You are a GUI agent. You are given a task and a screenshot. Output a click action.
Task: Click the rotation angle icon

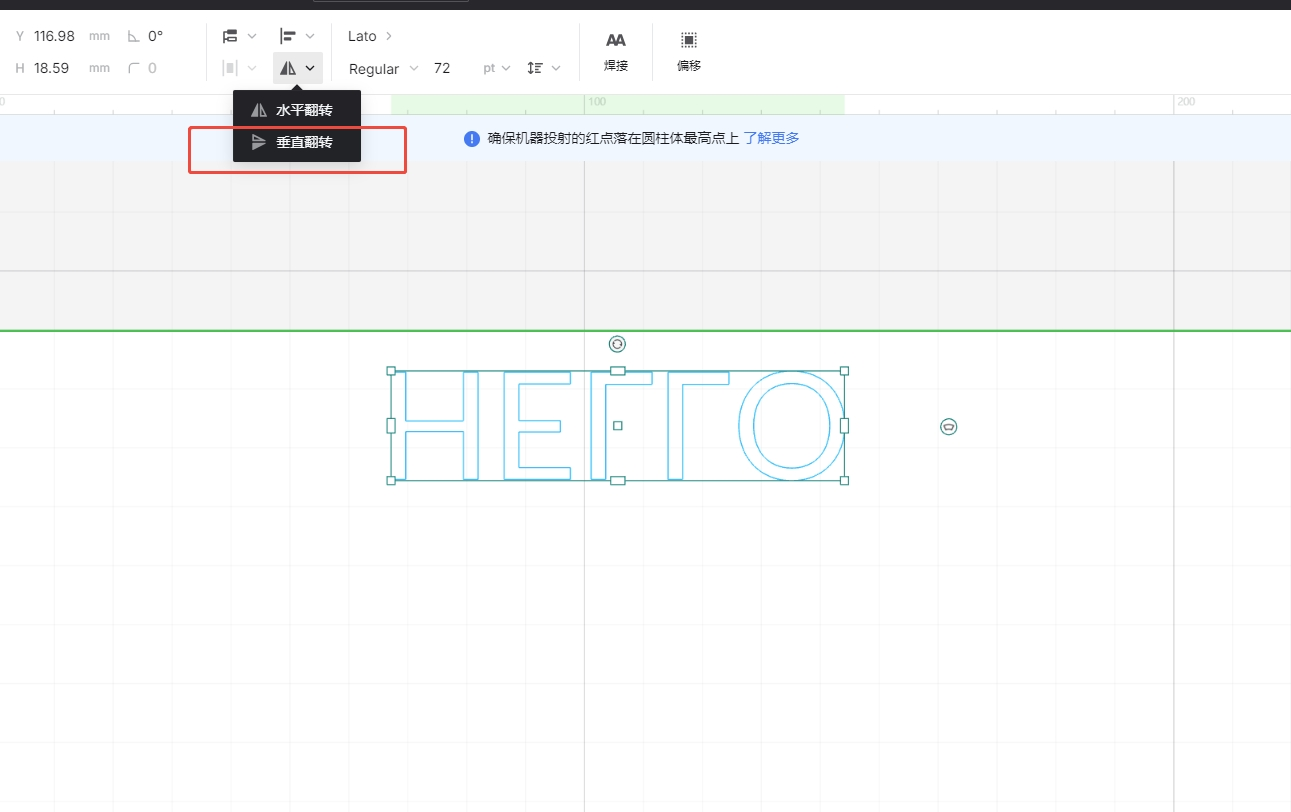(x=134, y=36)
